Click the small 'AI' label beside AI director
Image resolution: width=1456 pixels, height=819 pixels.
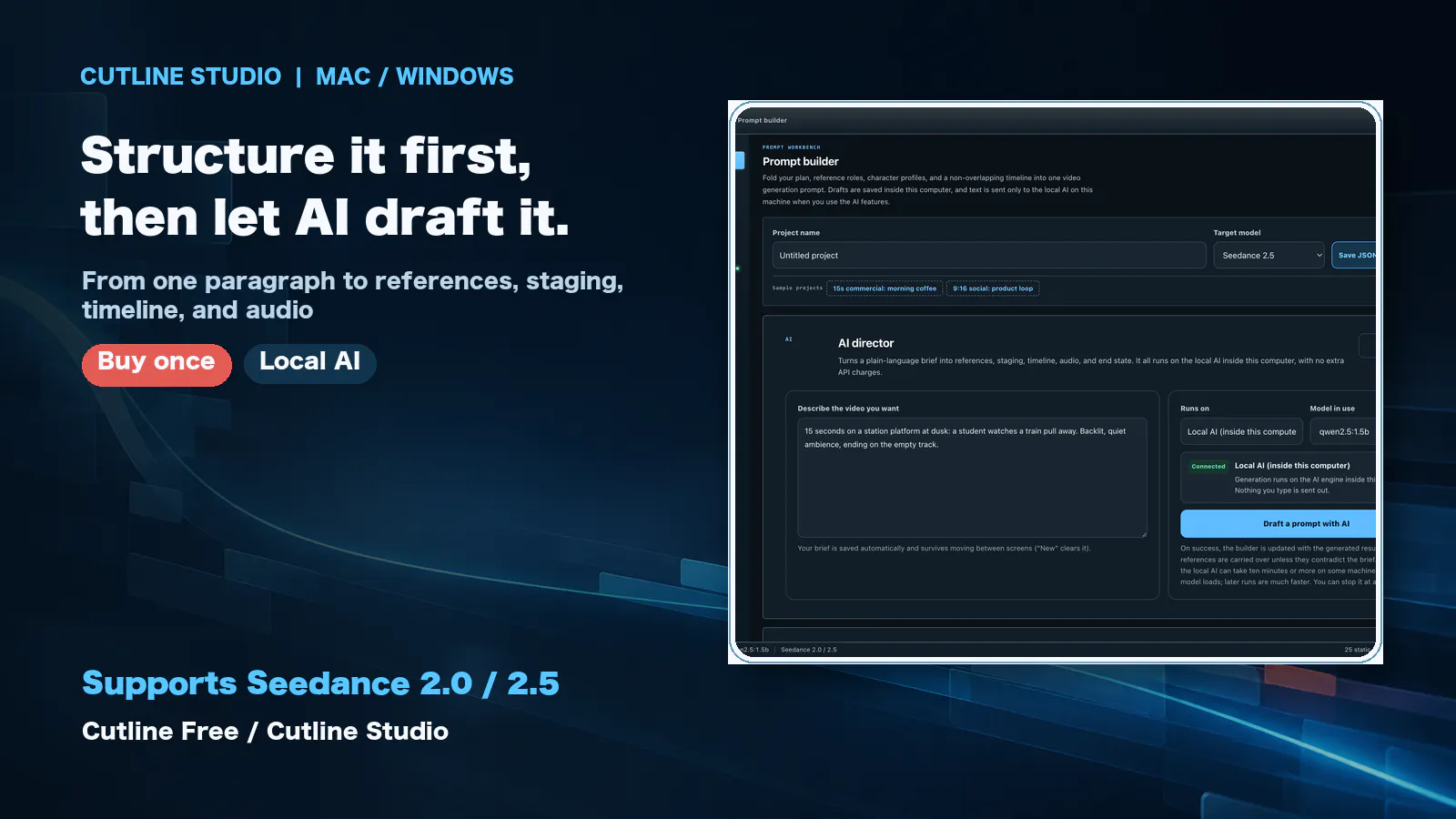[x=789, y=339]
